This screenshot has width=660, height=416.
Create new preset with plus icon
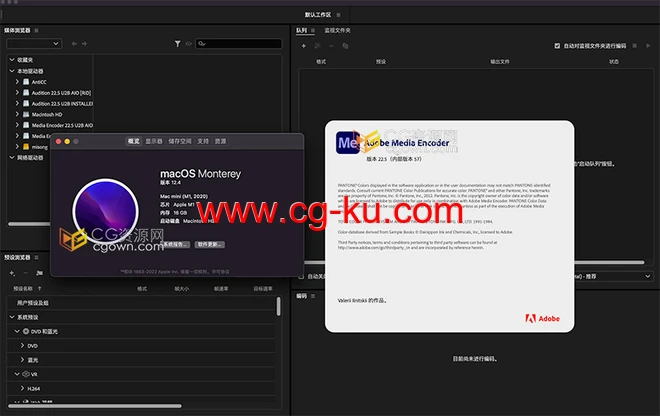coord(12,273)
